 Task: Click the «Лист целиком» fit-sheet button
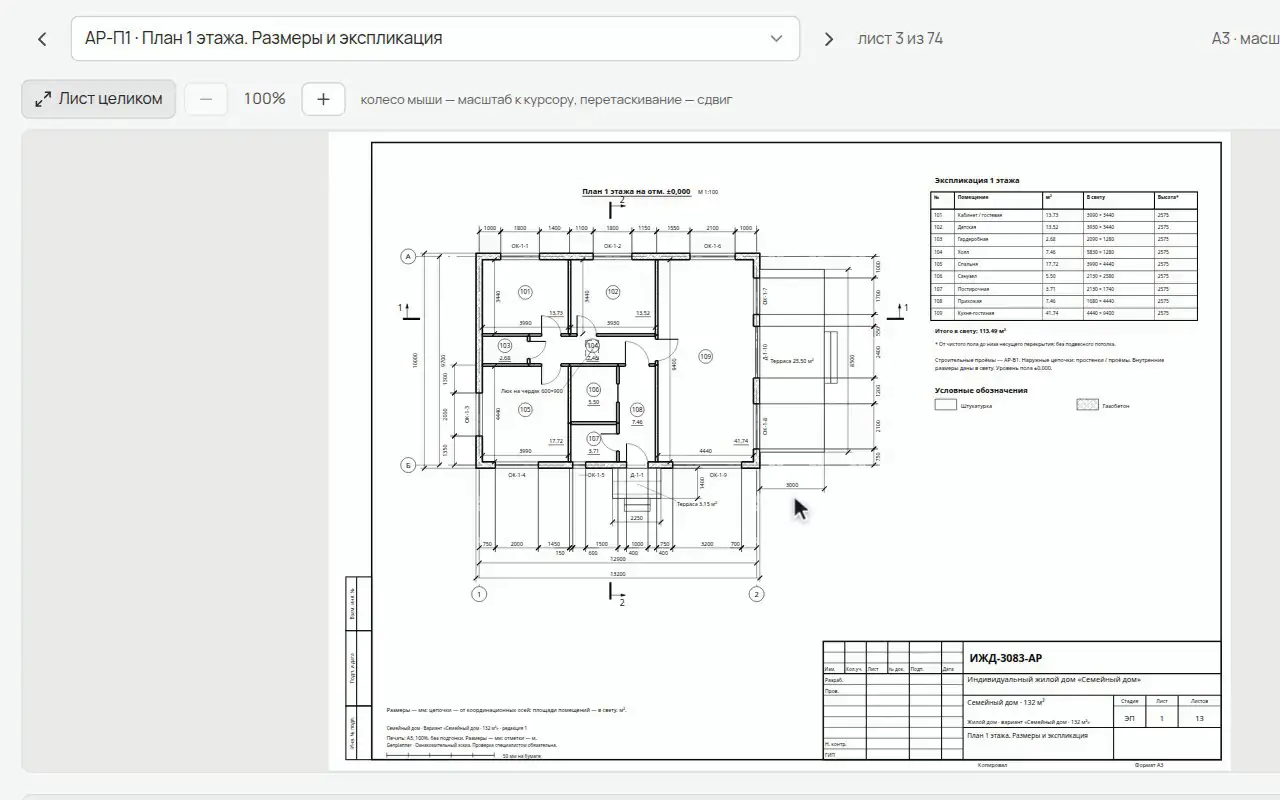(x=99, y=99)
